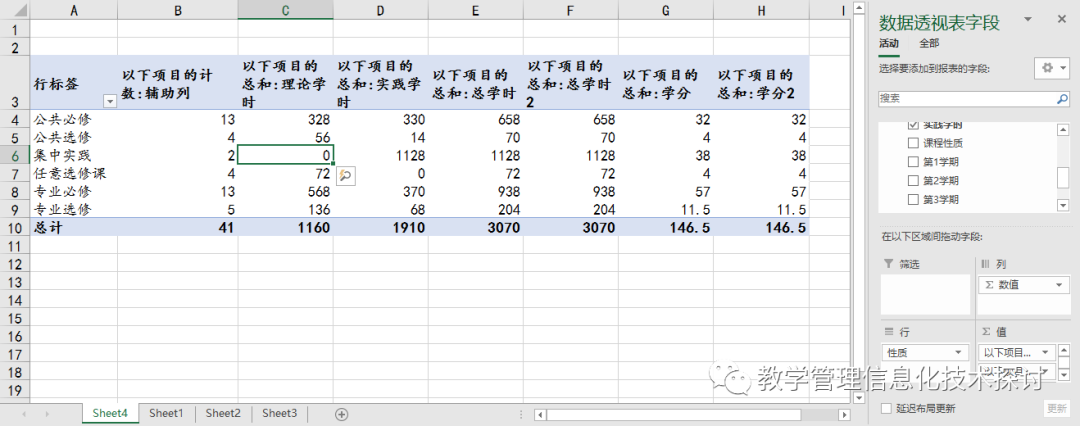Image resolution: width=1080 pixels, height=426 pixels.
Task: Enable 延迟布局更新 checkbox
Action: pos(887,409)
